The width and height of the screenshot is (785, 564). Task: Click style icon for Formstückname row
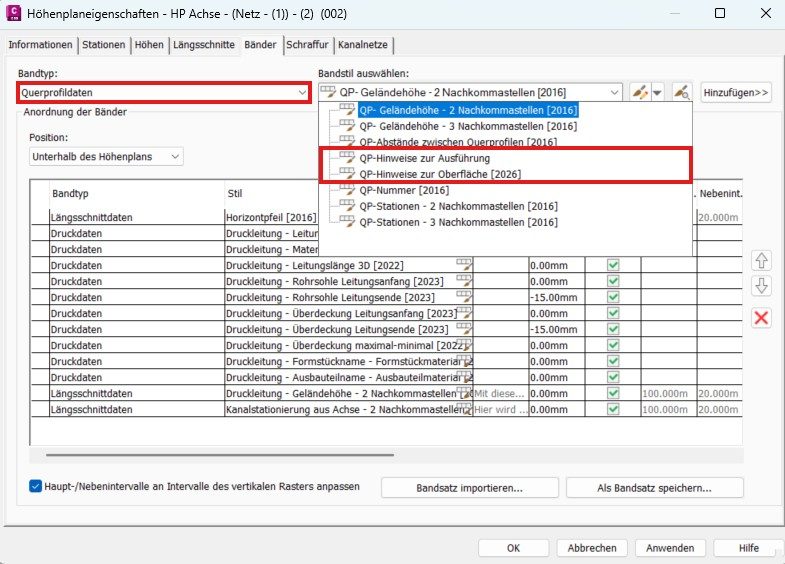(464, 360)
